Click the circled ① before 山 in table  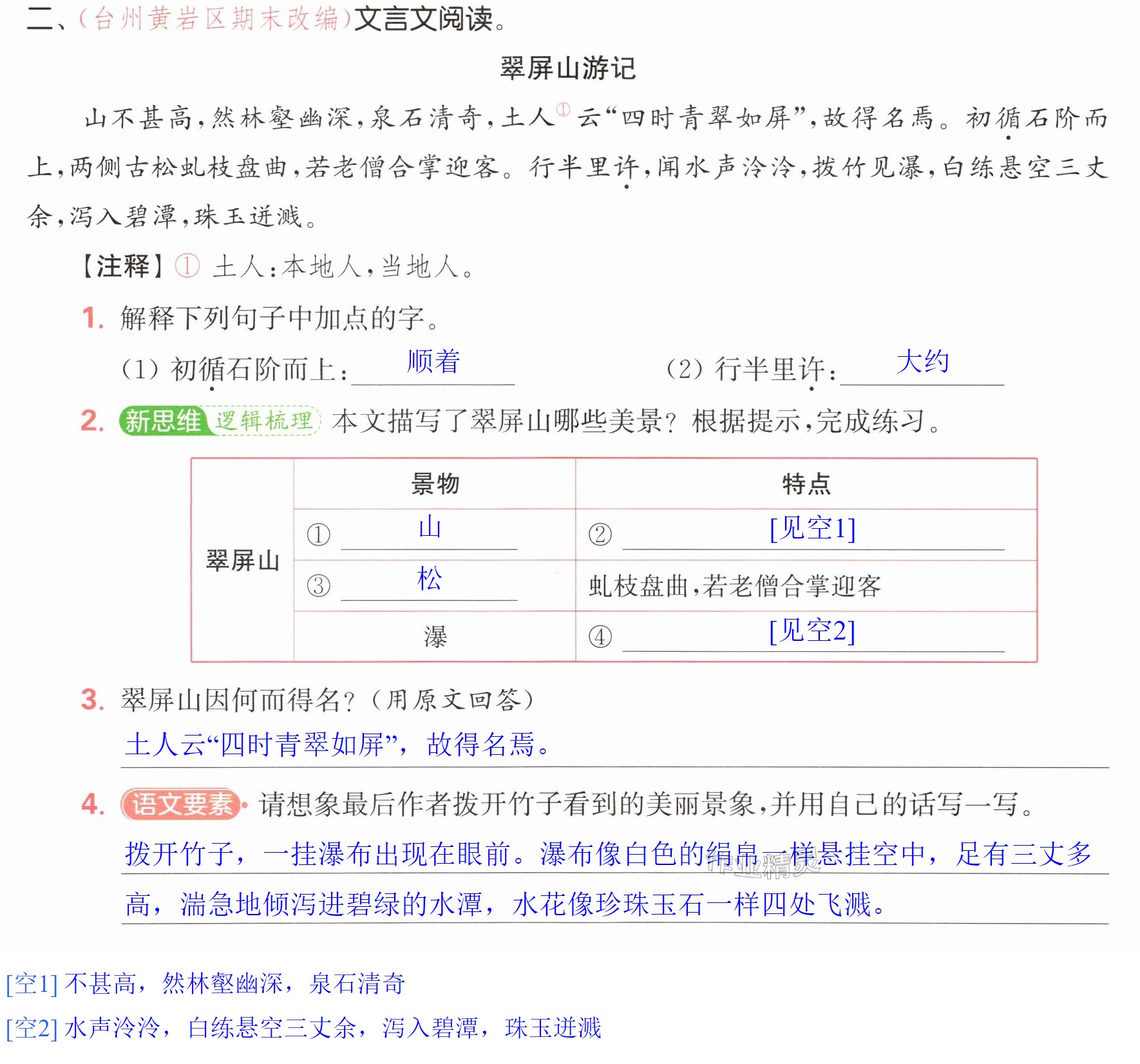[x=318, y=534]
